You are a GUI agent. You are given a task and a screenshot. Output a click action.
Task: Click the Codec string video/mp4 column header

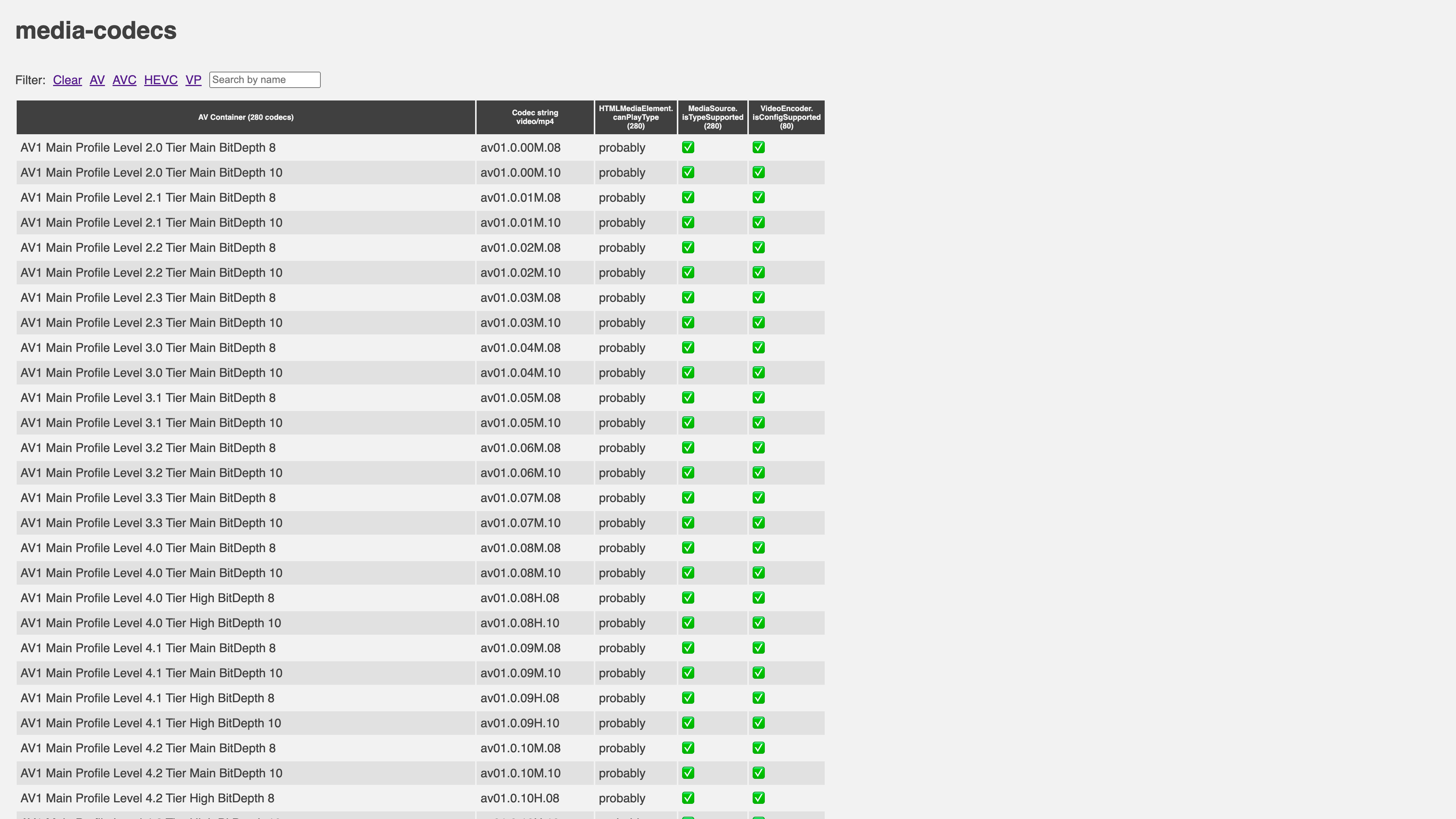534,117
